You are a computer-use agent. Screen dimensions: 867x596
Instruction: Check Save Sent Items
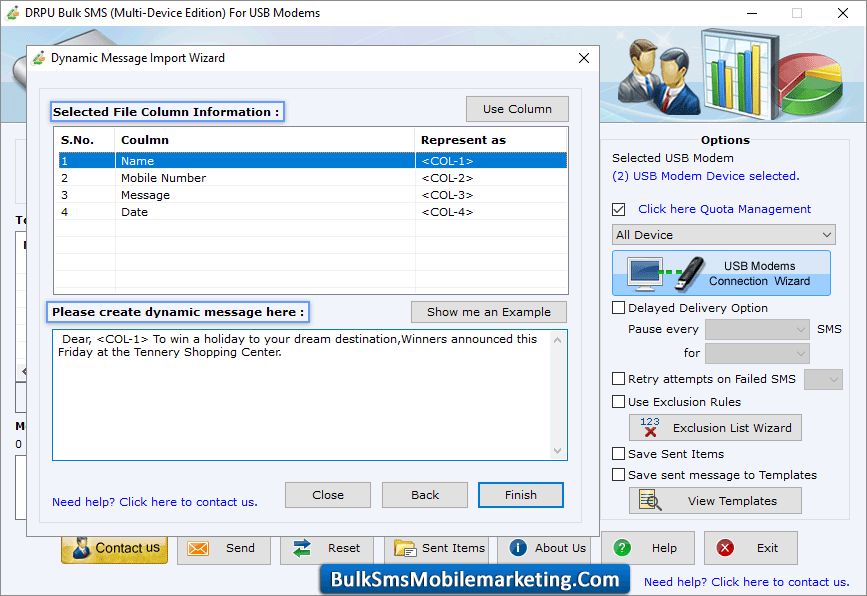[619, 454]
